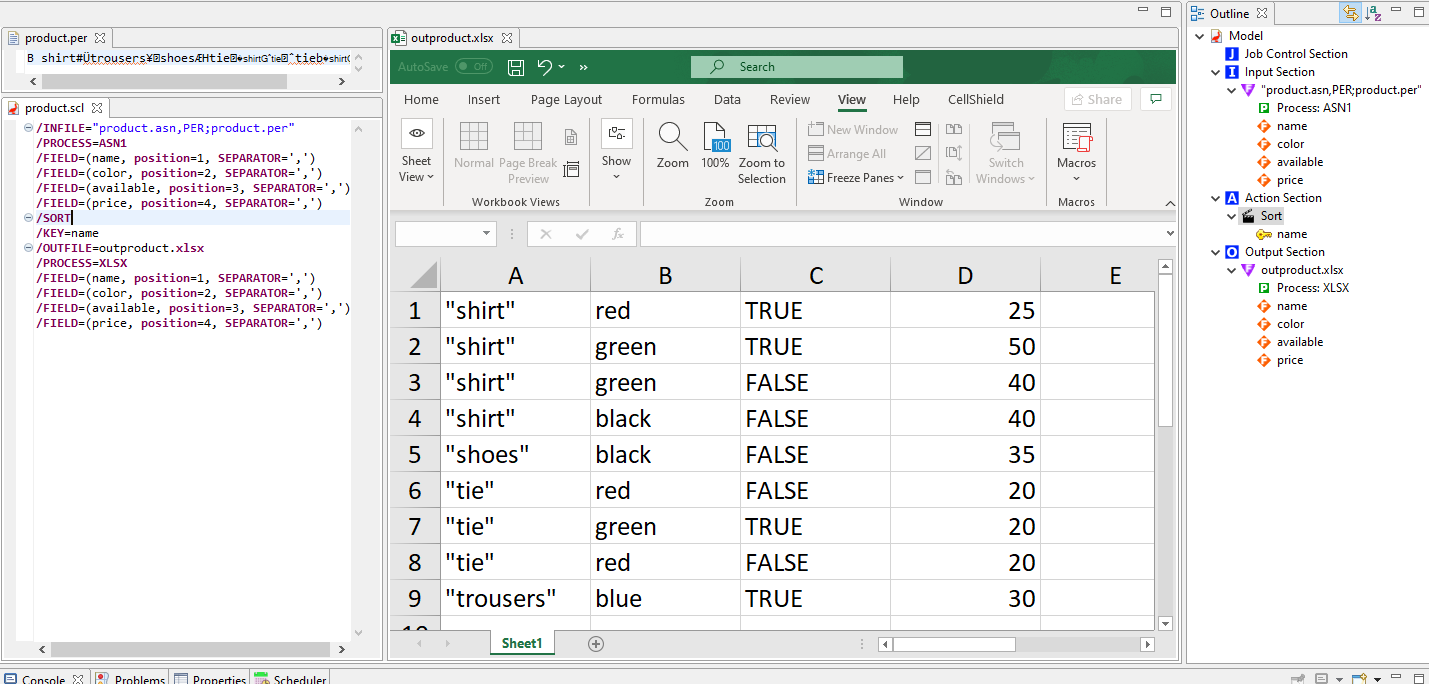
Task: Click the Zoom magnifier icon in ribbon
Action: coord(672,139)
